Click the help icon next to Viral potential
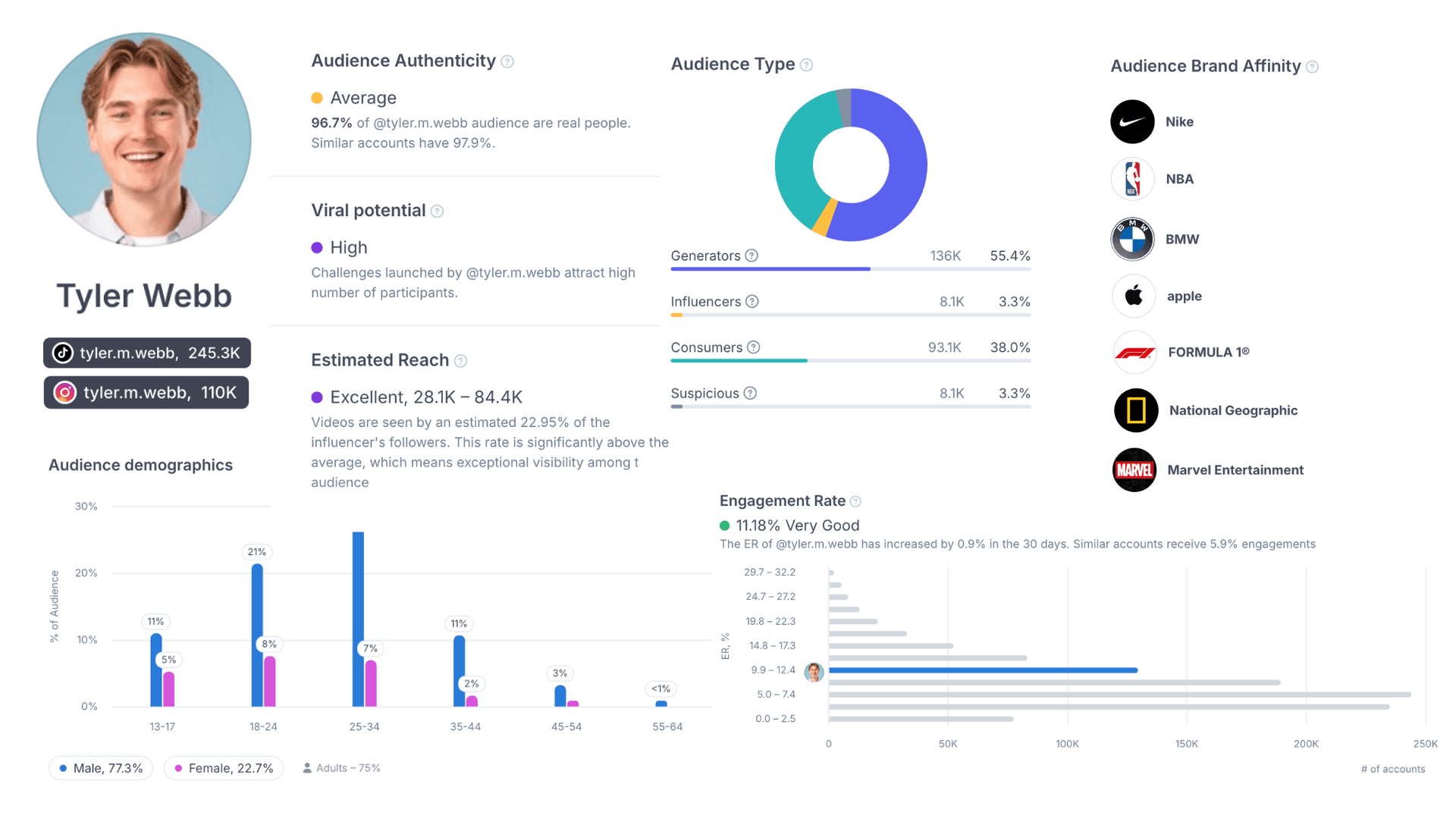1456x819 pixels. tap(437, 212)
